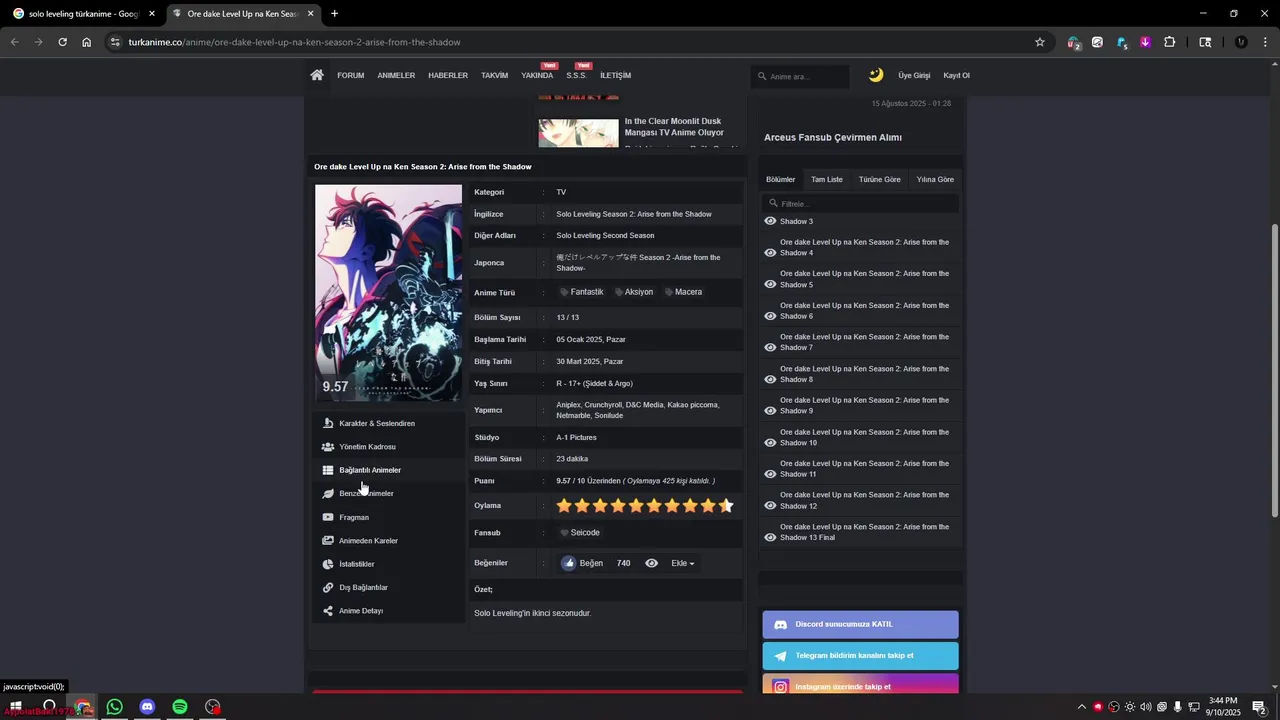Open a new browser tab
1280x720 pixels.
334,14
